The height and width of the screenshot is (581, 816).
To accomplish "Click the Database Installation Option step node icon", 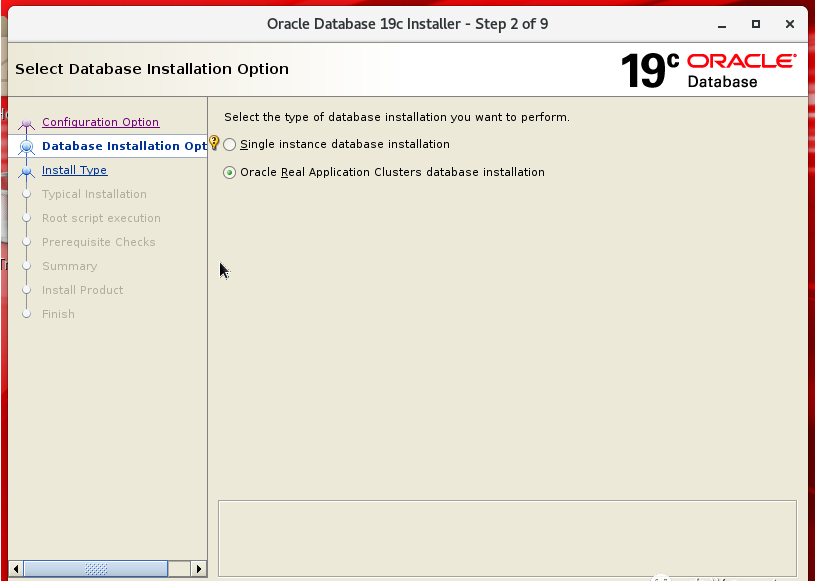I will [27, 147].
